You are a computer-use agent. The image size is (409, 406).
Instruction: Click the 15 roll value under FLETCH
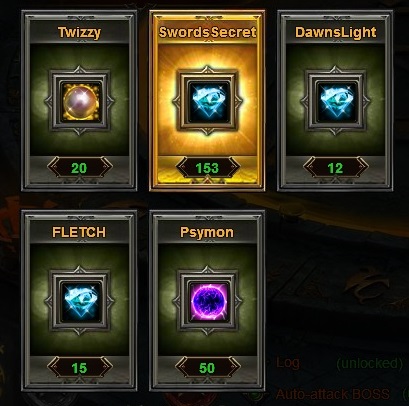coord(79,368)
